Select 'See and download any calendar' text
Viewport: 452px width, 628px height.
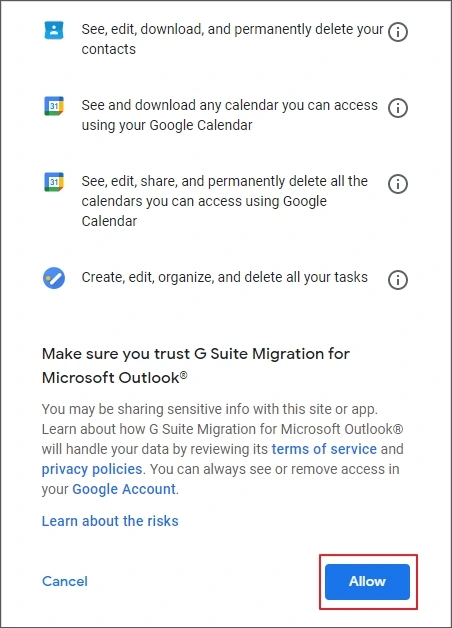(x=229, y=115)
